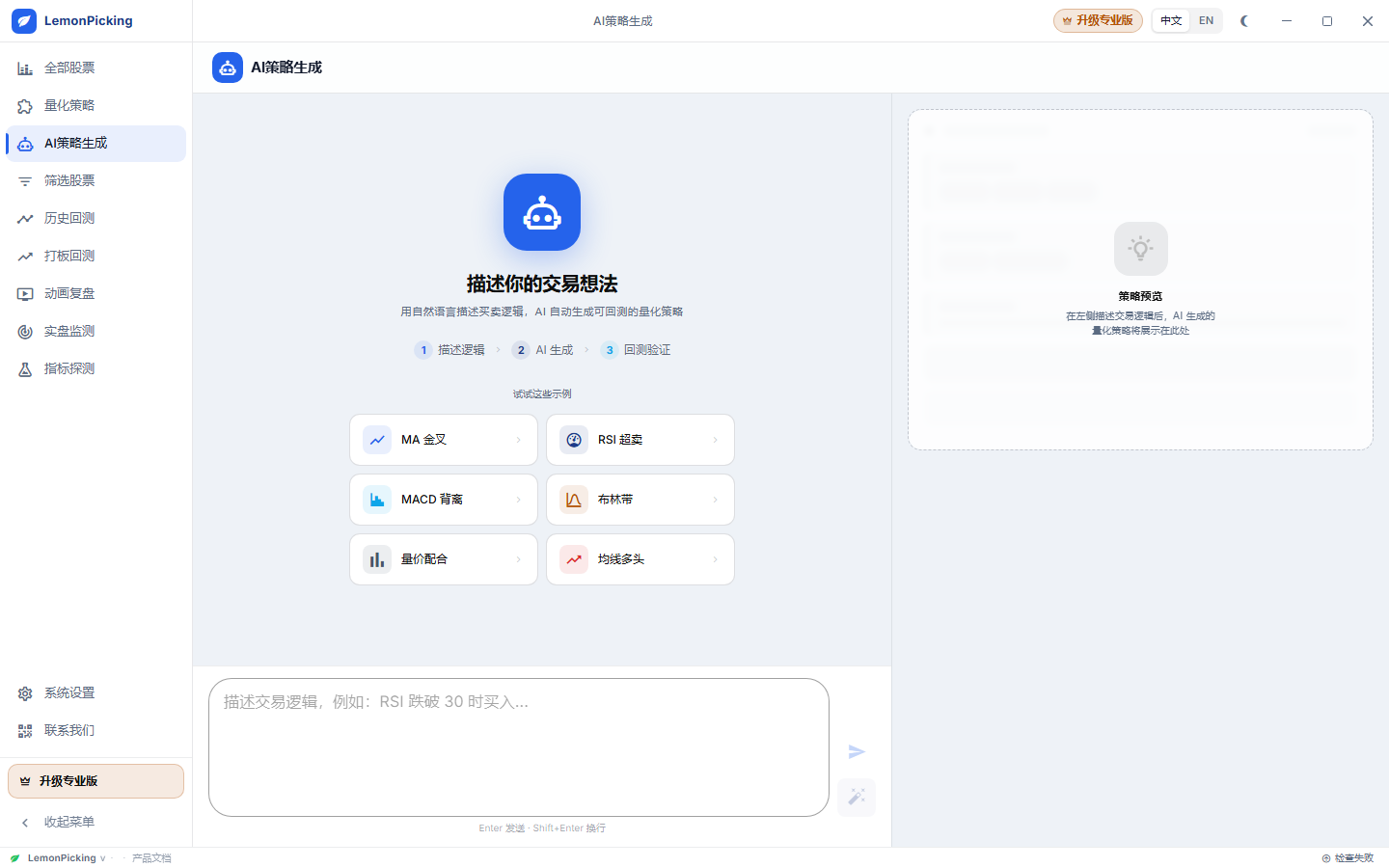Click the 均线多头 trend icon

tap(574, 559)
